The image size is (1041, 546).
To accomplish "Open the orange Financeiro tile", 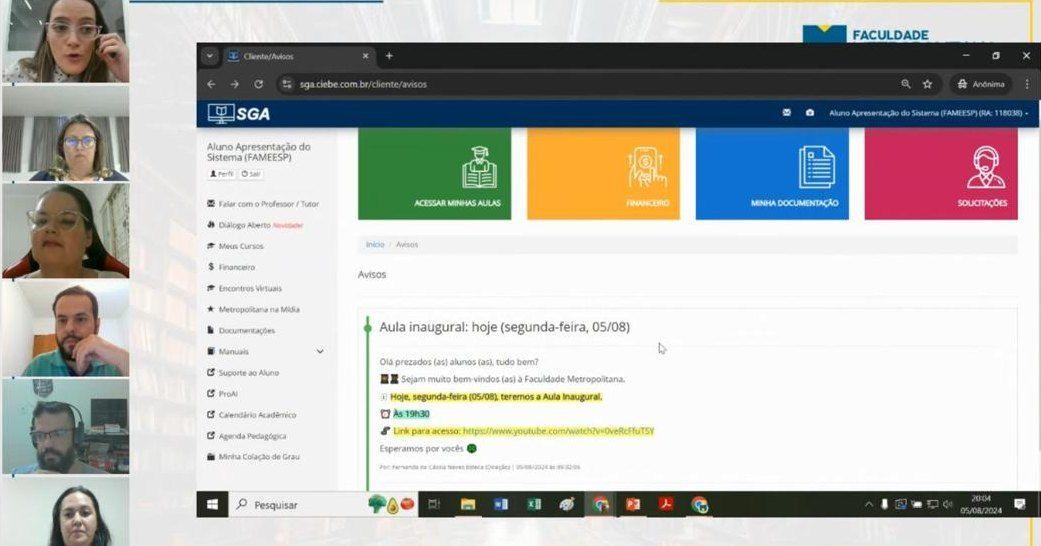I will pyautogui.click(x=603, y=173).
